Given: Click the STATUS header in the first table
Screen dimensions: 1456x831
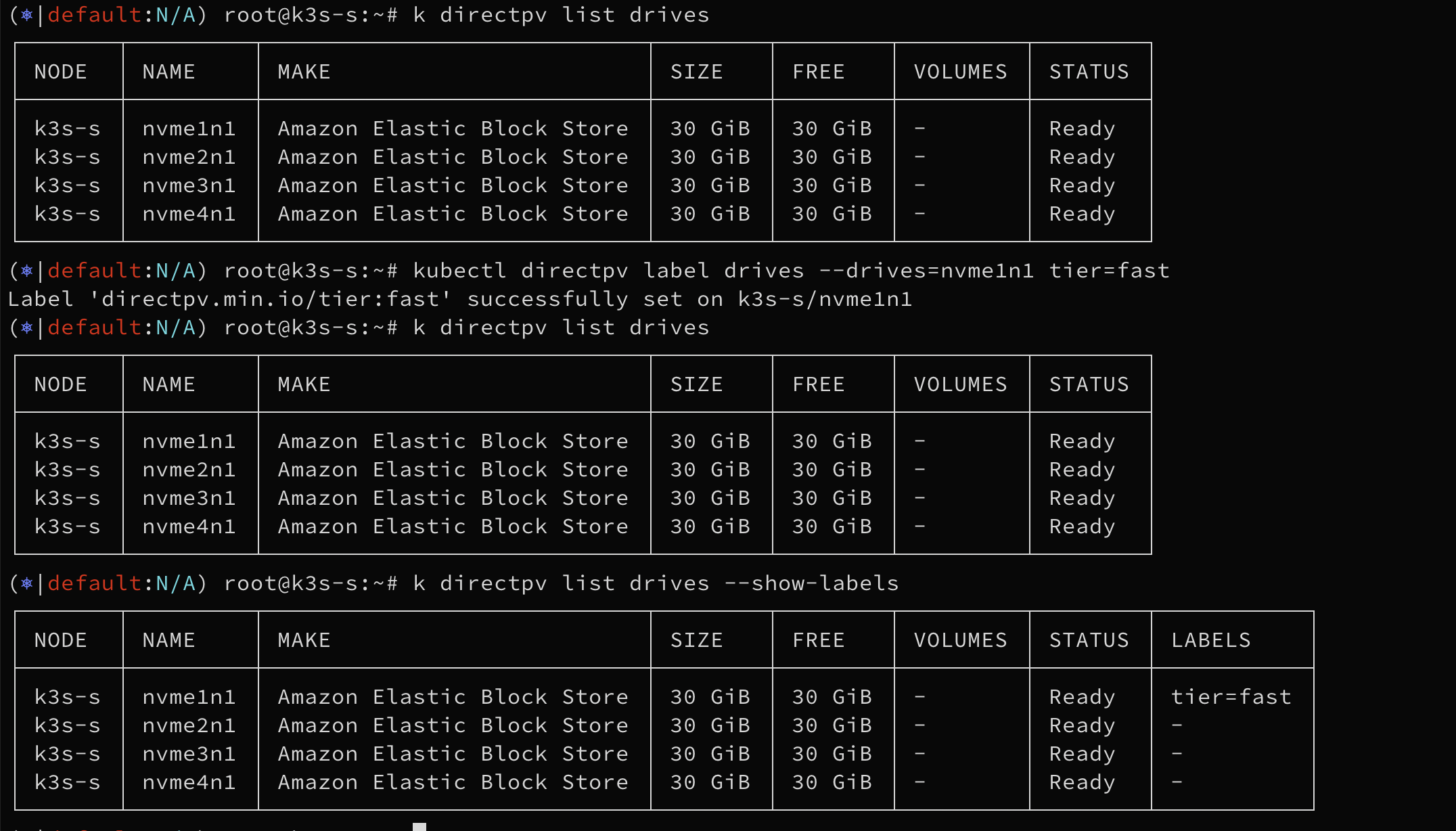Looking at the screenshot, I should tap(1089, 72).
